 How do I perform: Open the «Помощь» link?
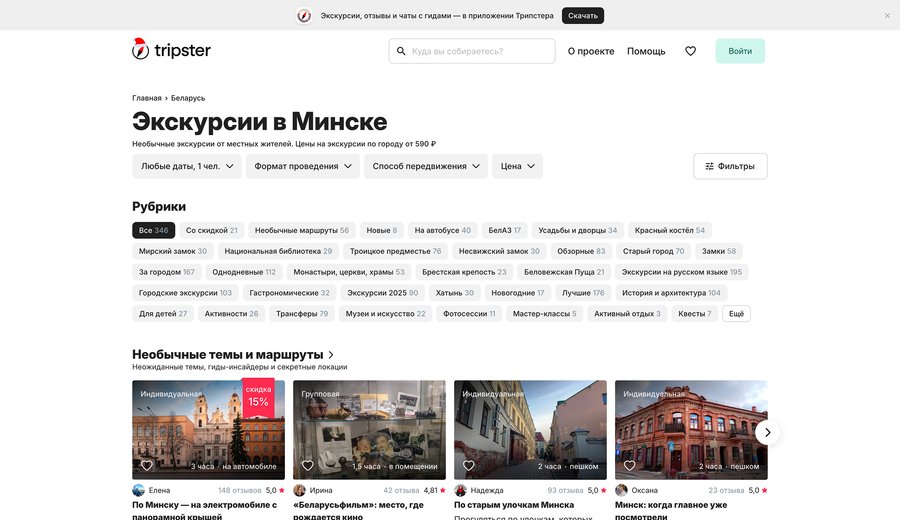tap(646, 51)
